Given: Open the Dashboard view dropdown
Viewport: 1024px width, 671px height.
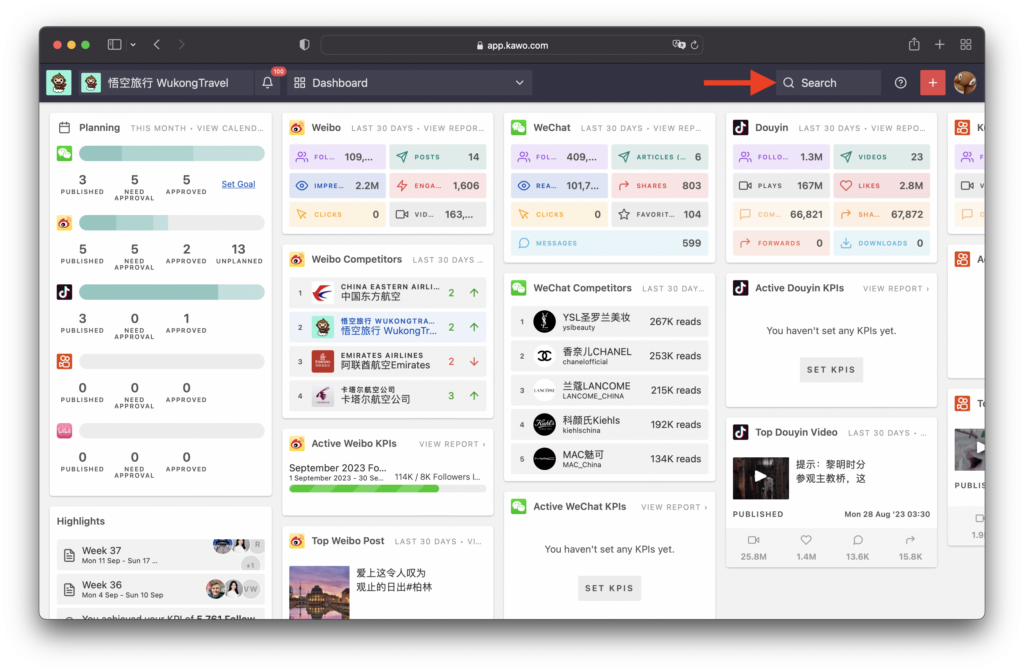Looking at the screenshot, I should (x=409, y=83).
